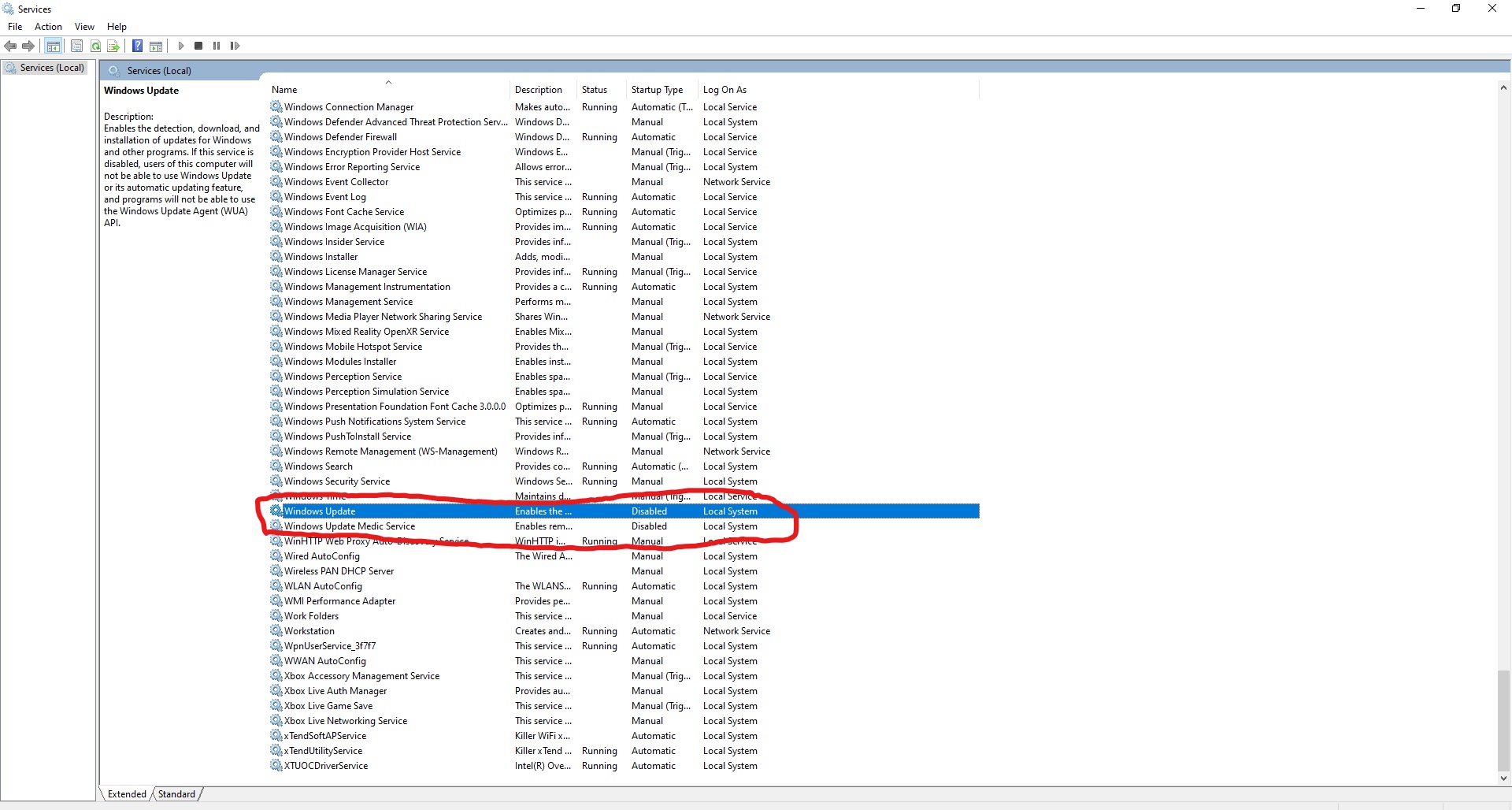
Task: Open the Help menu
Action: (x=117, y=26)
